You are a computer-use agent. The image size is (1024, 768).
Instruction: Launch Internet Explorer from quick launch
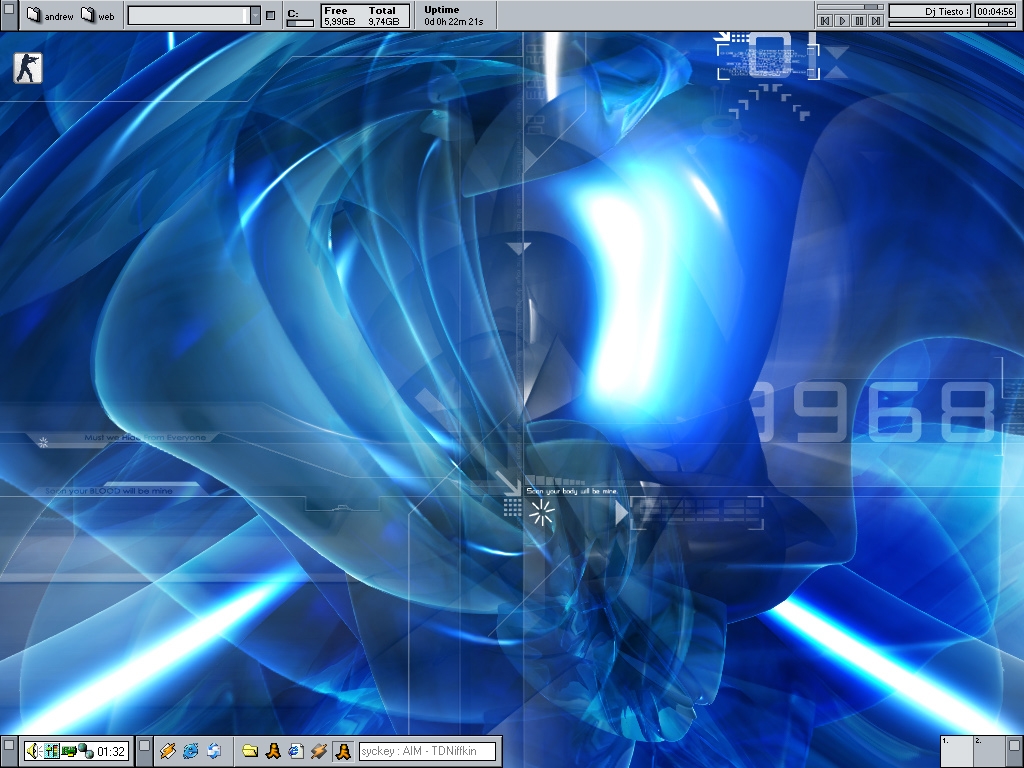point(191,751)
